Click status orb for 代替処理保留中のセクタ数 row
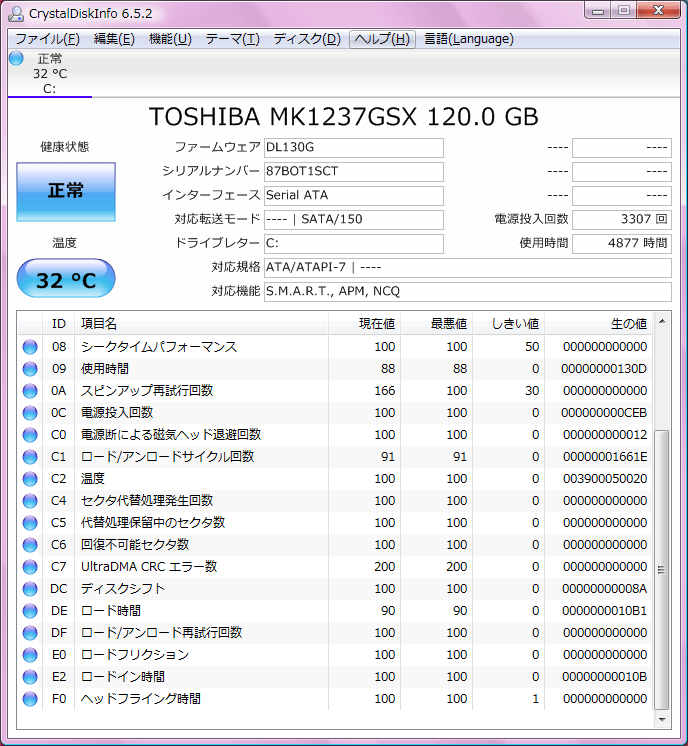Viewport: 688px width, 746px height. pos(30,522)
